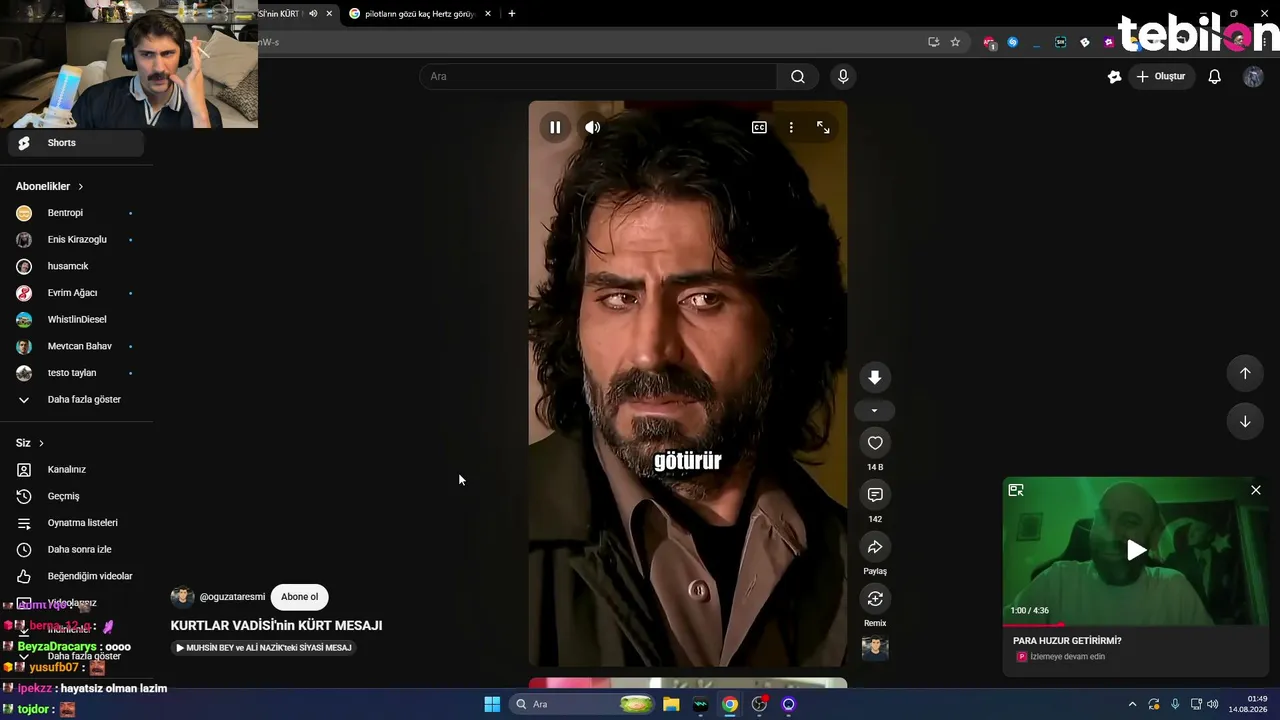Click İzlemeye devam edin in miniplayer
1280x720 pixels.
pyautogui.click(x=1067, y=657)
